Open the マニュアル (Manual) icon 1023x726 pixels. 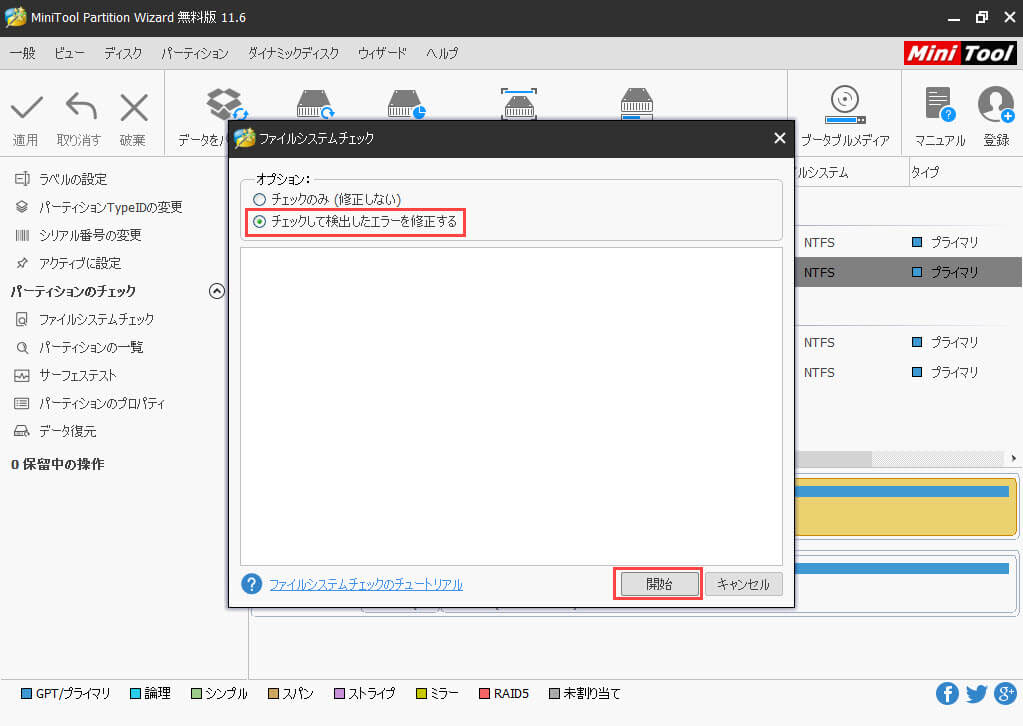pos(939,105)
